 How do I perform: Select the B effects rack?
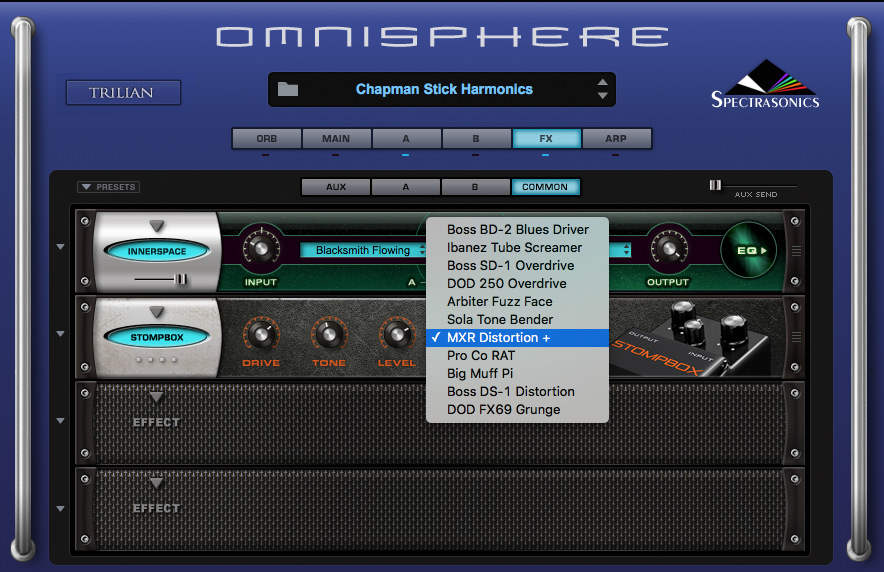pos(475,187)
